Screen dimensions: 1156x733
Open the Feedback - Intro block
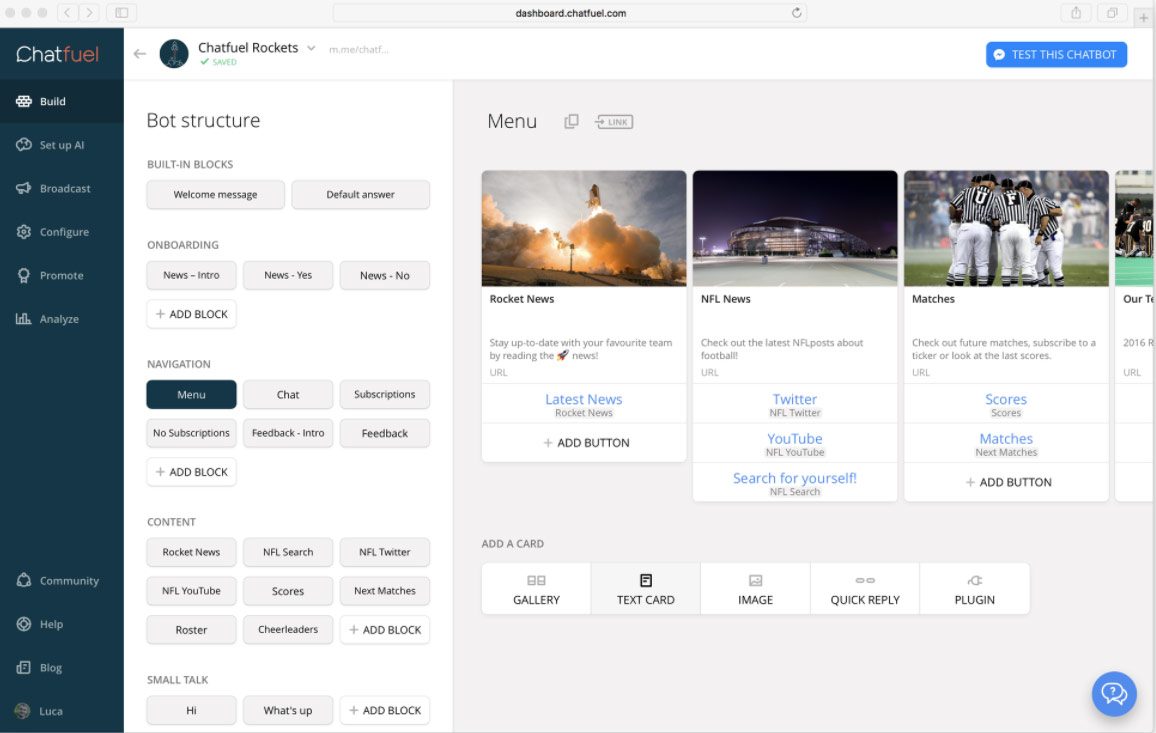[x=288, y=433]
